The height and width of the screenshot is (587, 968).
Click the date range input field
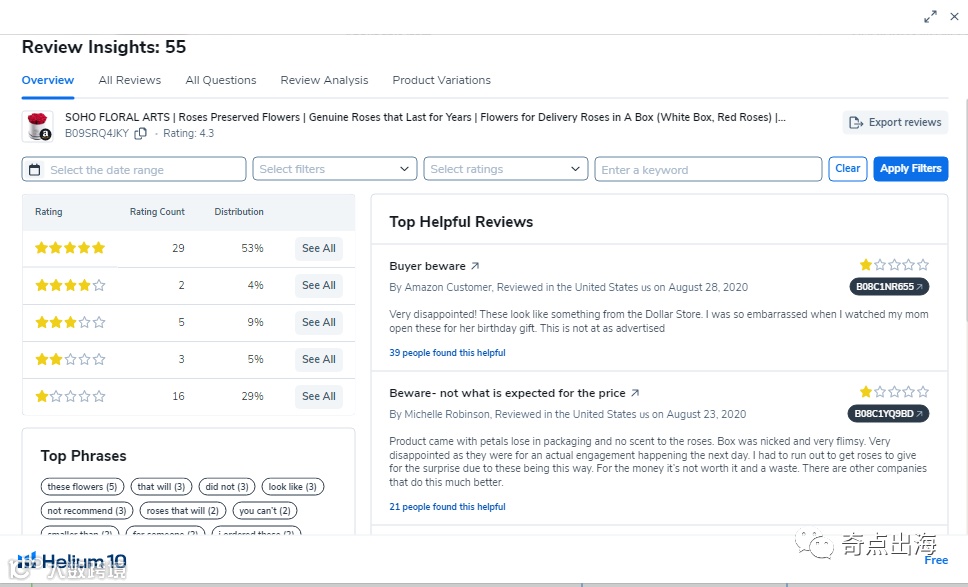(134, 169)
